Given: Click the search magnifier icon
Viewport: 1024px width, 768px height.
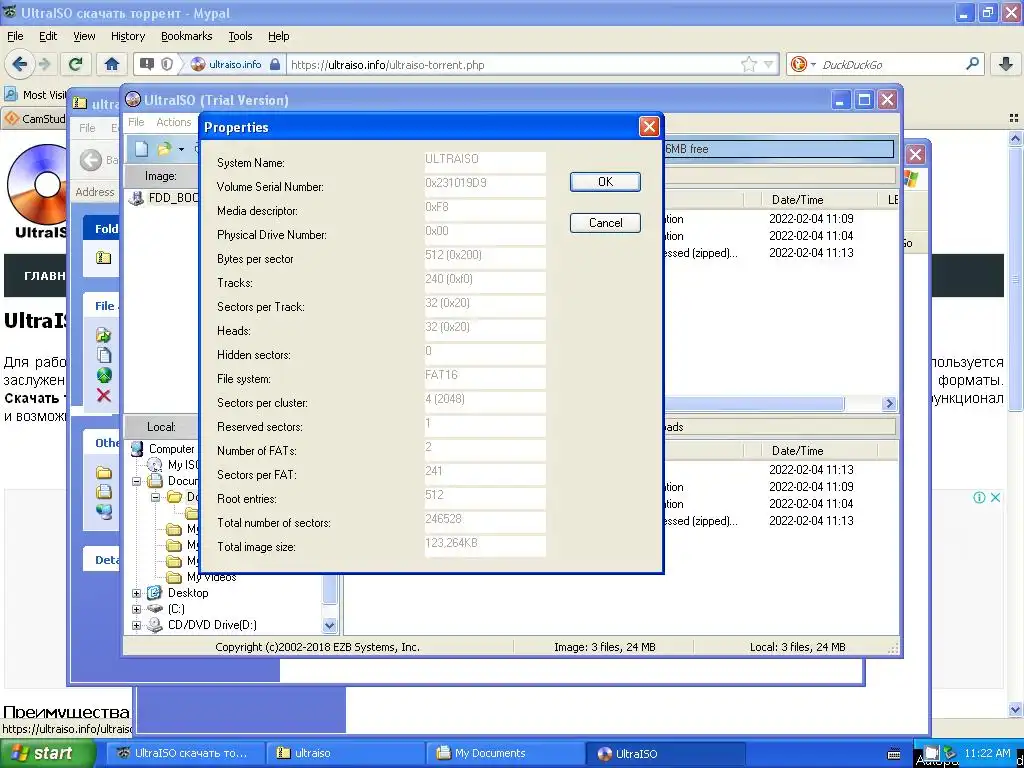Looking at the screenshot, I should click(x=972, y=64).
